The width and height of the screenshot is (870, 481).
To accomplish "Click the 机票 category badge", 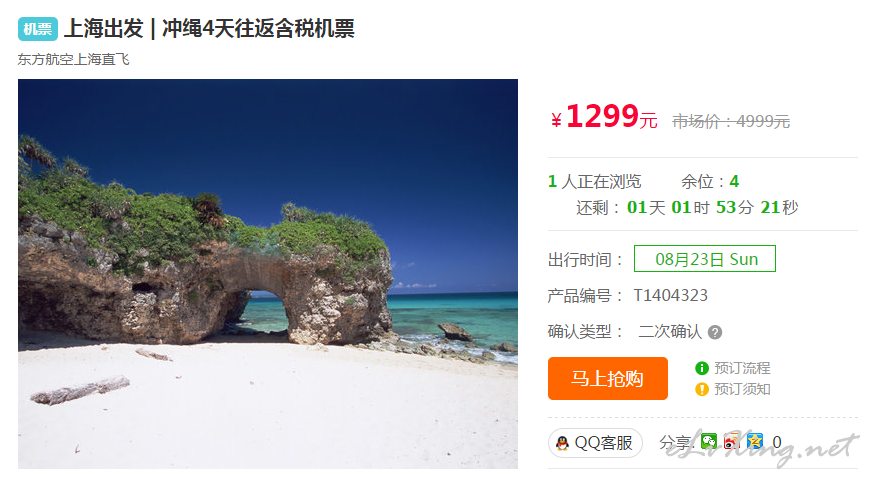I will 38,29.
